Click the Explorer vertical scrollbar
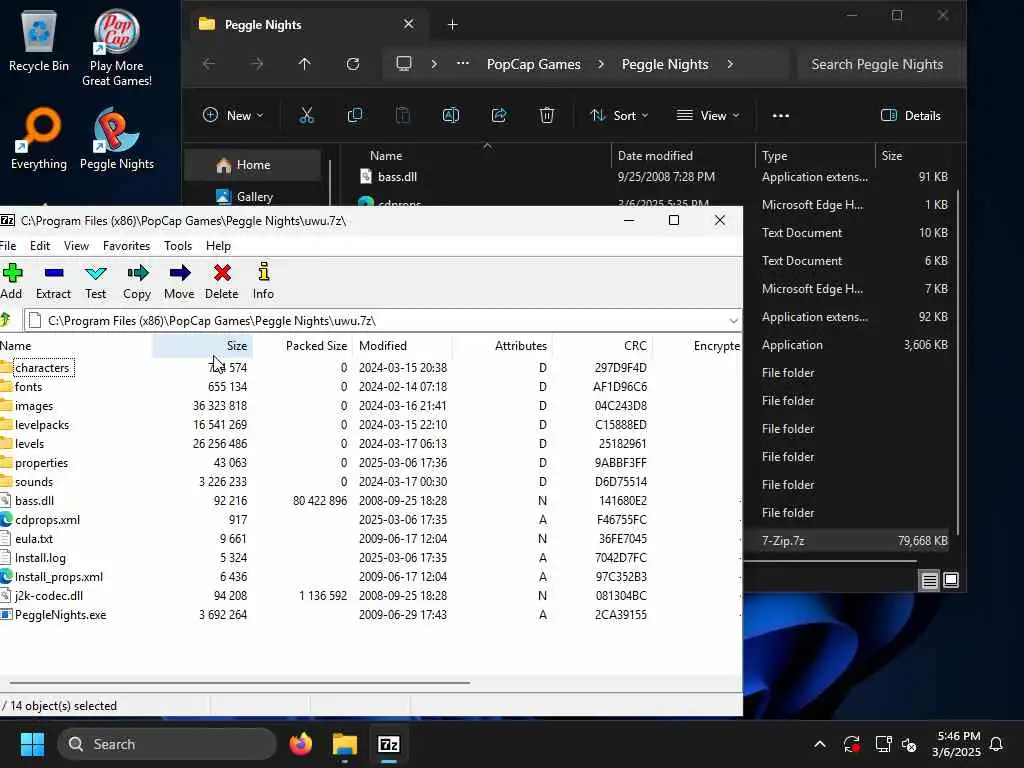The image size is (1024, 768). [x=958, y=362]
